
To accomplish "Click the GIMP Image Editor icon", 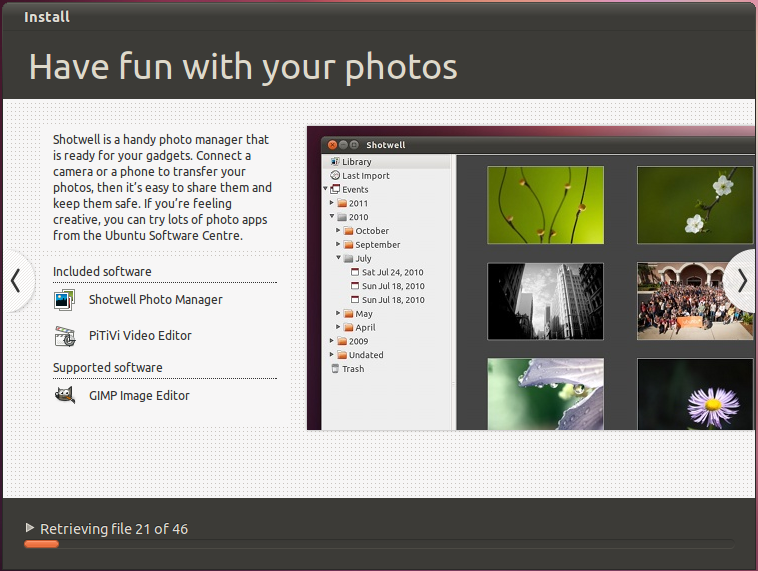I will (65, 395).
